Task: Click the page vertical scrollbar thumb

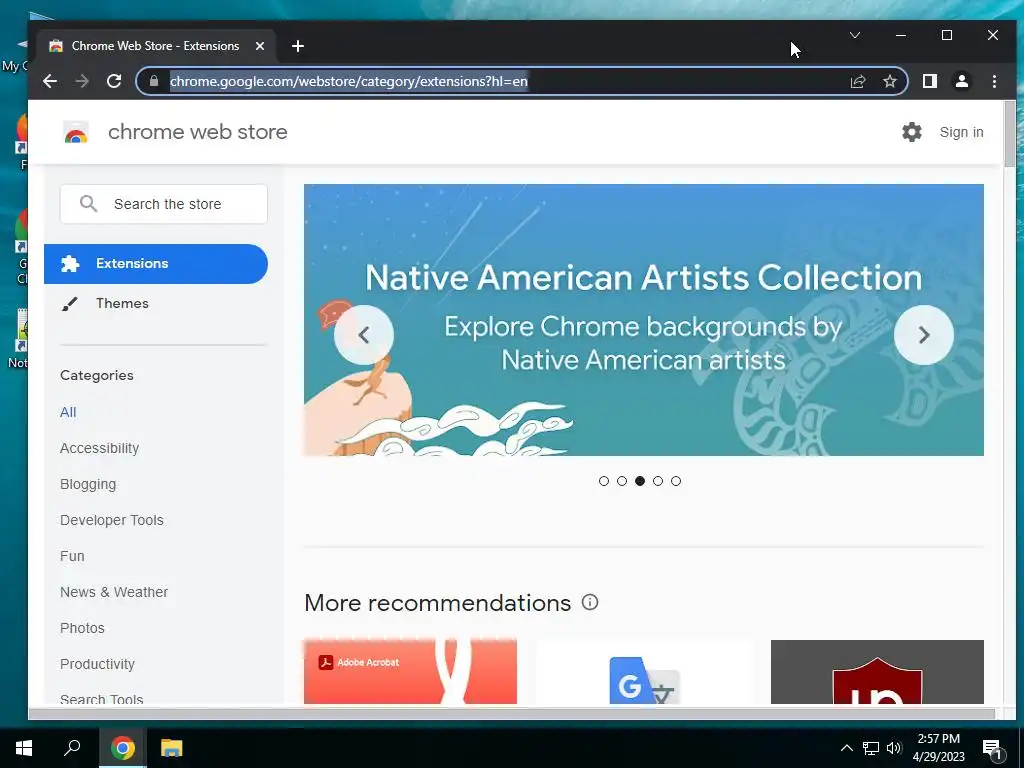Action: 1010,134
